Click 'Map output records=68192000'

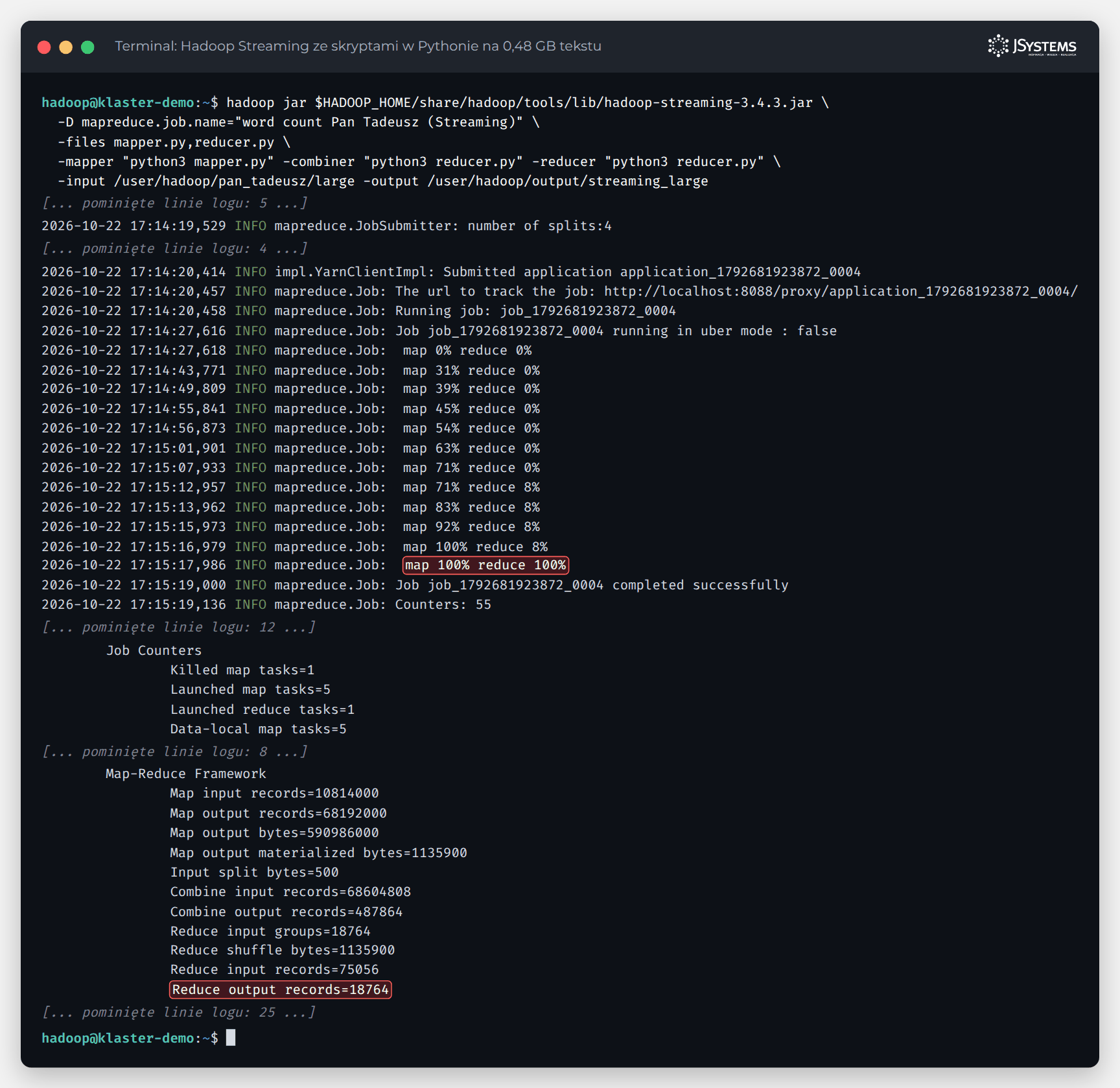(x=279, y=813)
